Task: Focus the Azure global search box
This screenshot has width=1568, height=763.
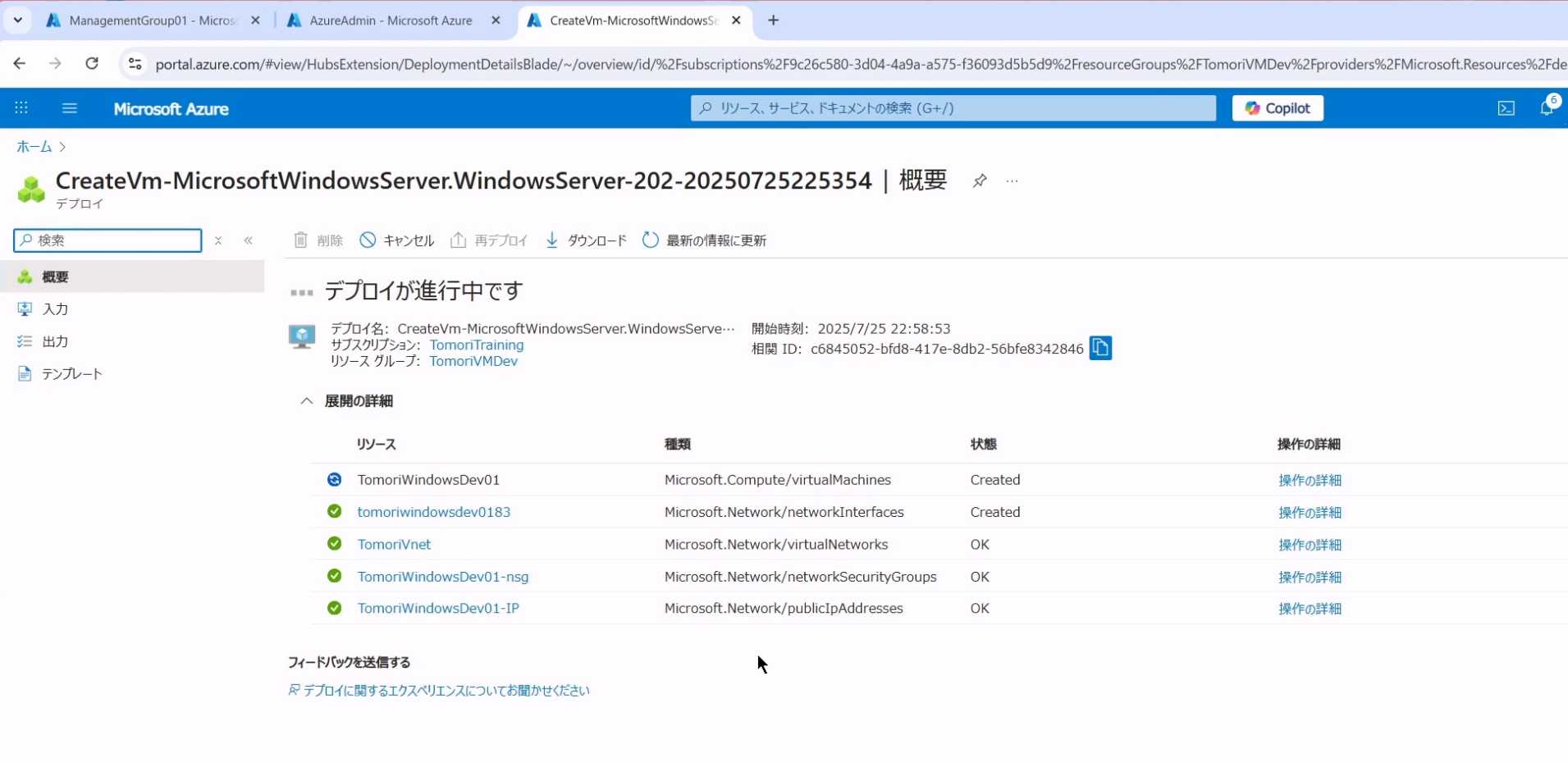Action: pos(952,108)
